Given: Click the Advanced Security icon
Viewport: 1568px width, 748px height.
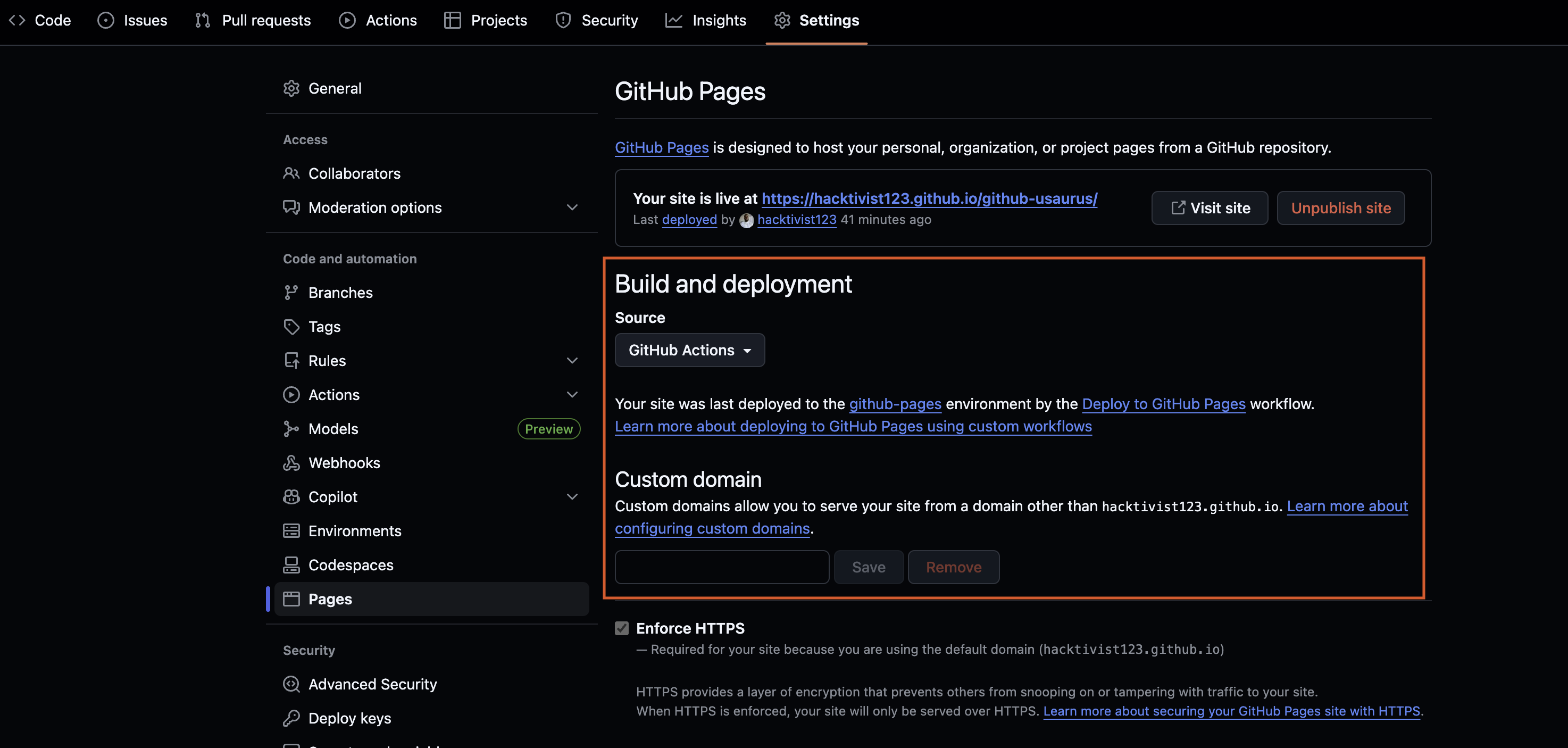Looking at the screenshot, I should pyautogui.click(x=291, y=685).
